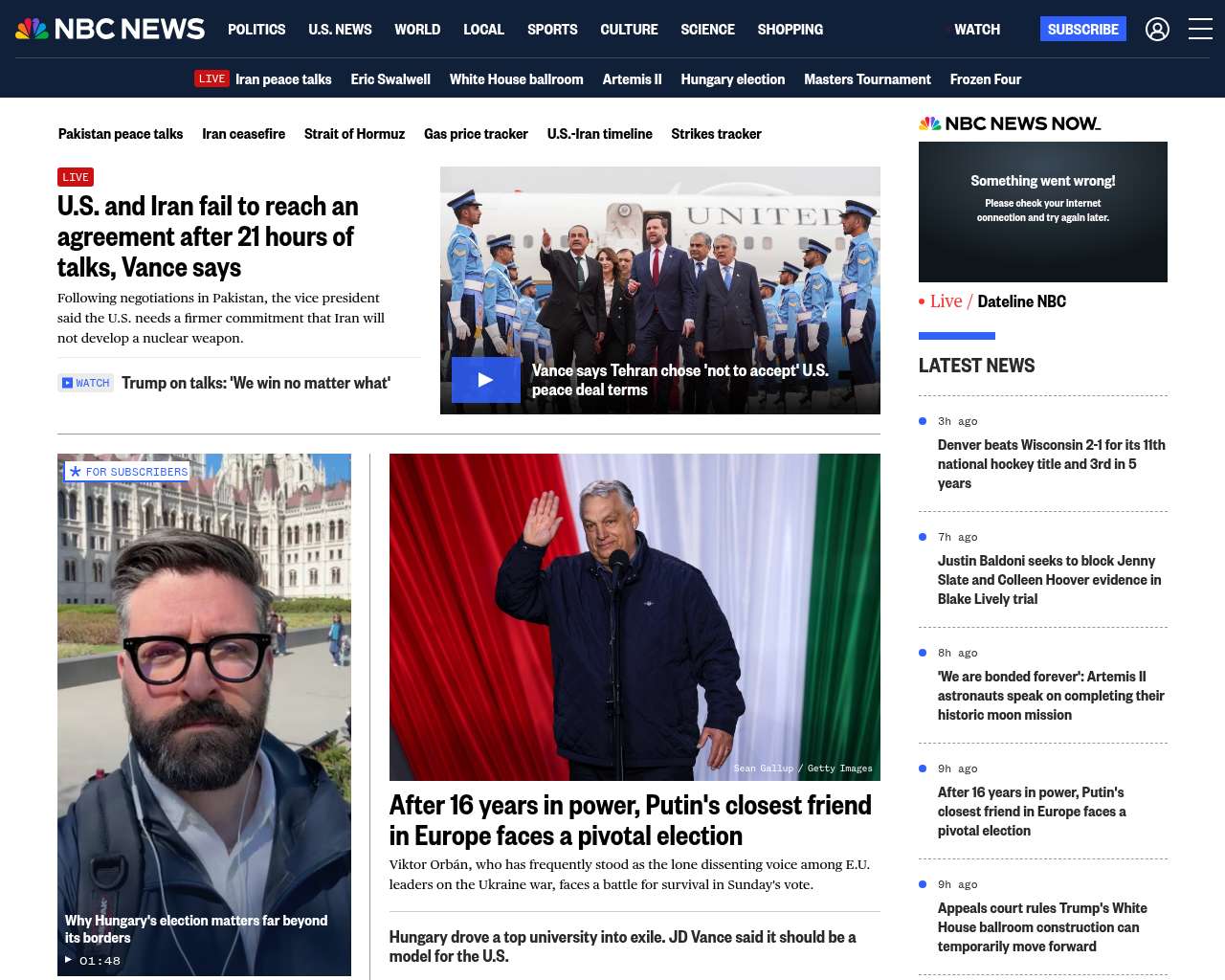Image resolution: width=1225 pixels, height=980 pixels.
Task: Click the Viktor Orbán photo thumbnail
Action: point(634,616)
